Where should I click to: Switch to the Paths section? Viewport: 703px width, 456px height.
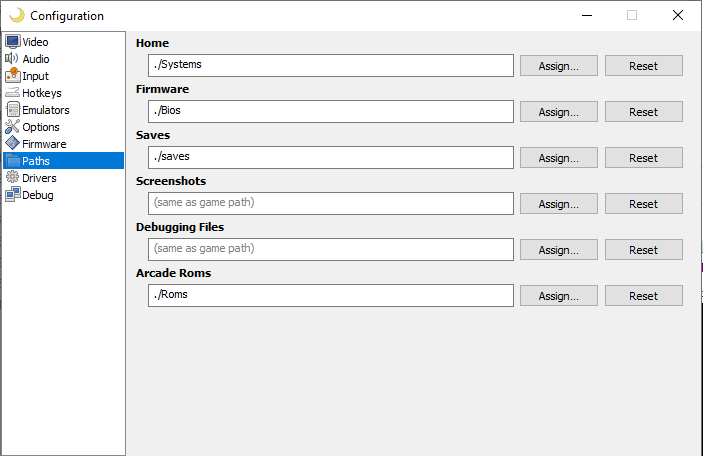[63, 161]
